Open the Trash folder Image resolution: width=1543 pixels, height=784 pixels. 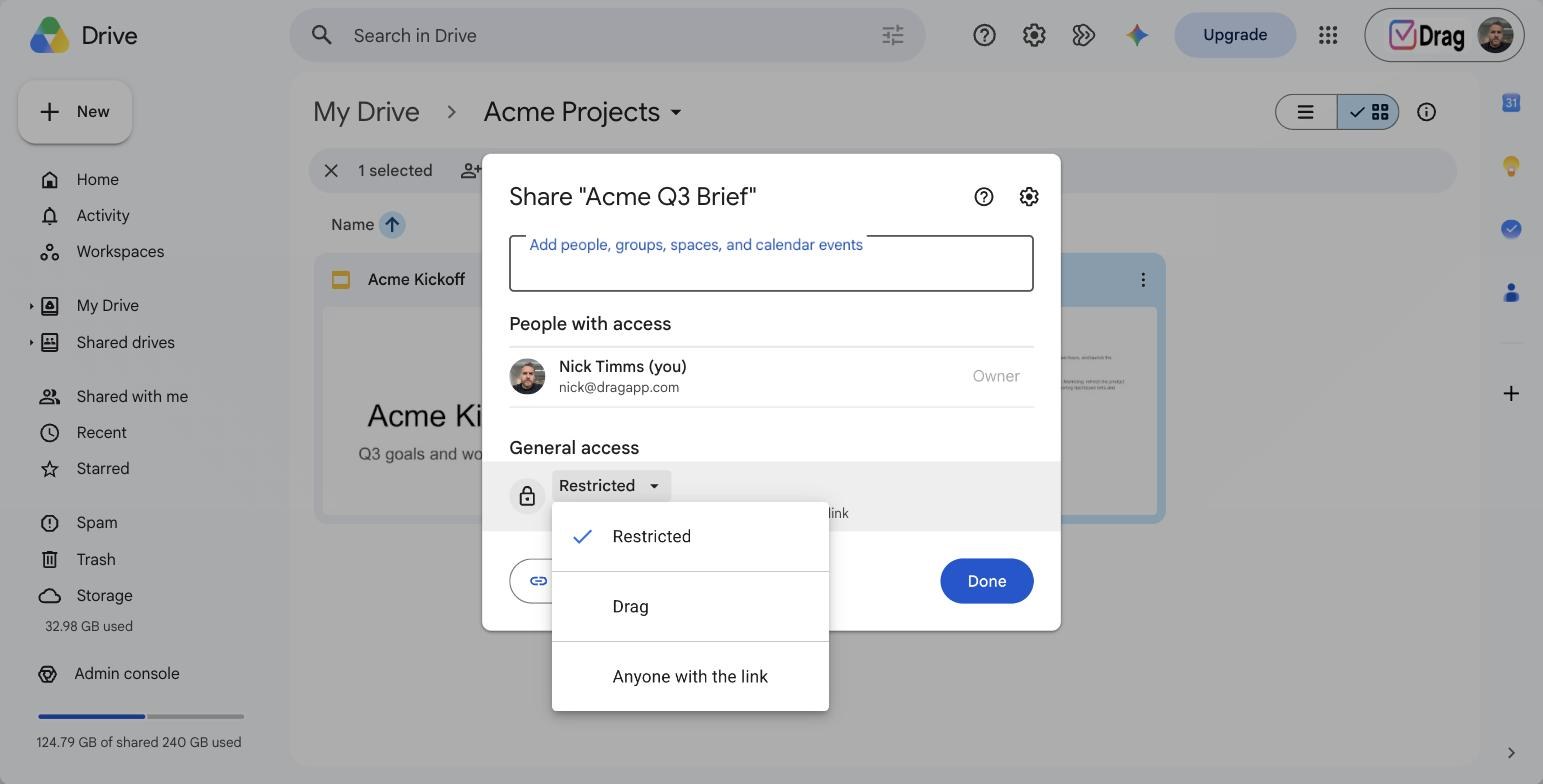pyautogui.click(x=96, y=560)
